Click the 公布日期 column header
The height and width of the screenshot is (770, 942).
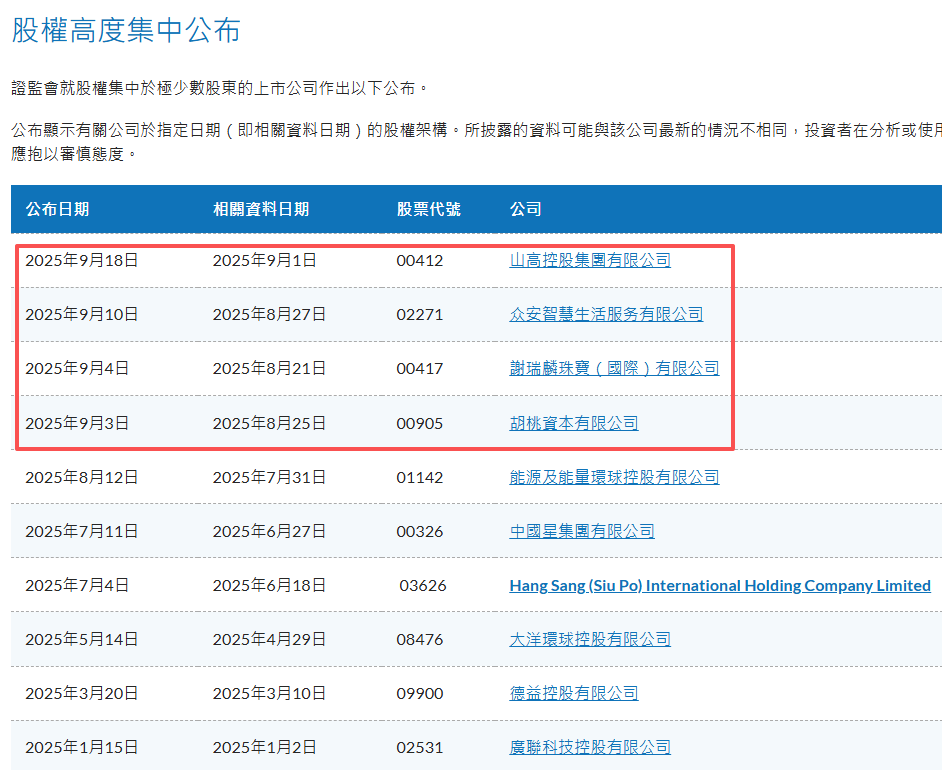pyautogui.click(x=57, y=209)
